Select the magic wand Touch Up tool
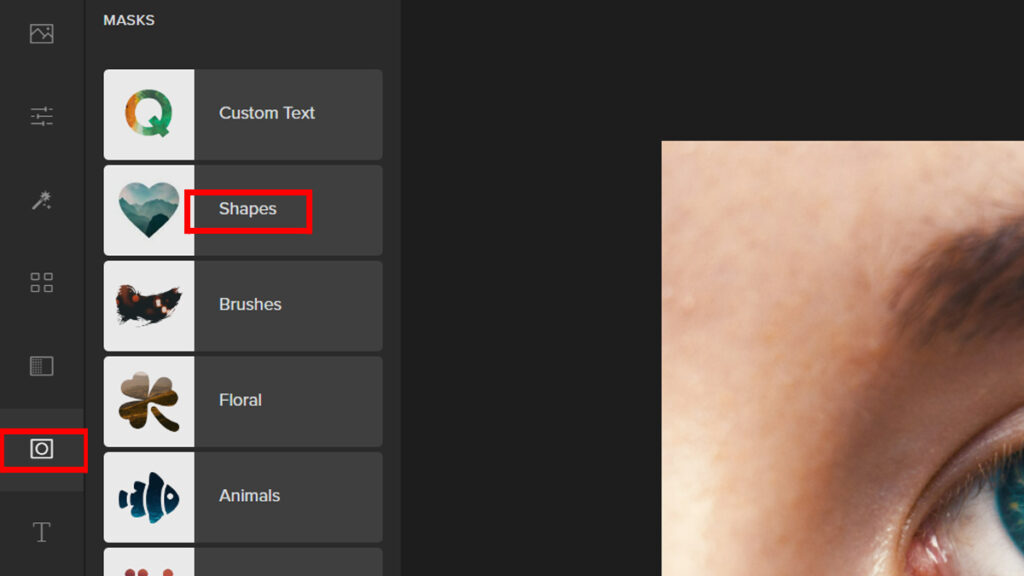The width and height of the screenshot is (1024, 576). tap(41, 201)
